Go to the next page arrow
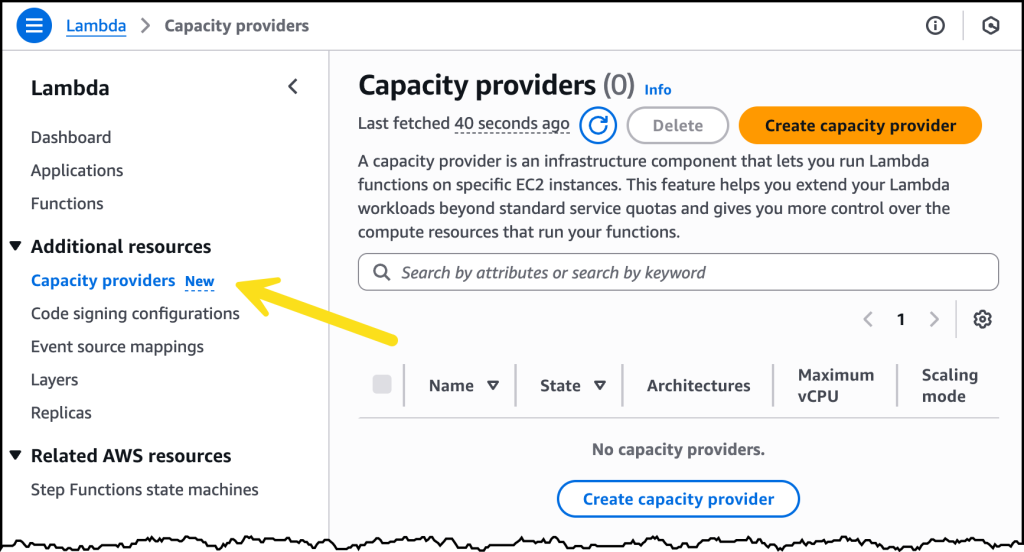This screenshot has height=552, width=1024. (934, 319)
